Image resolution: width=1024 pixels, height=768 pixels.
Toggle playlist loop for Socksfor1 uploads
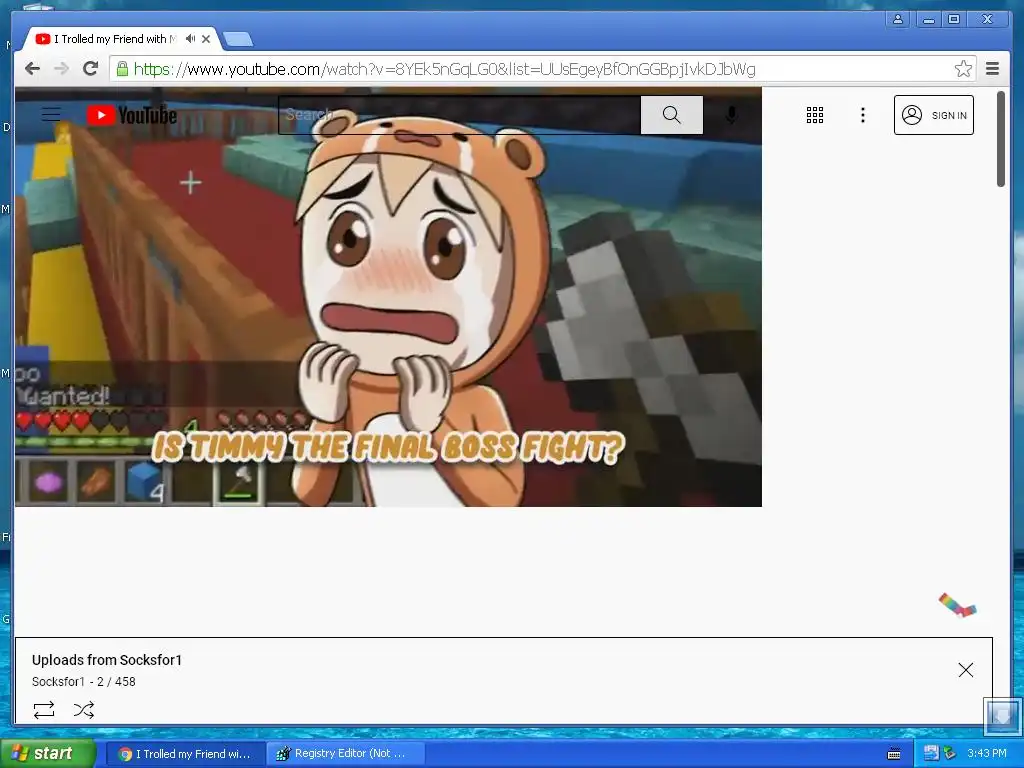(44, 710)
